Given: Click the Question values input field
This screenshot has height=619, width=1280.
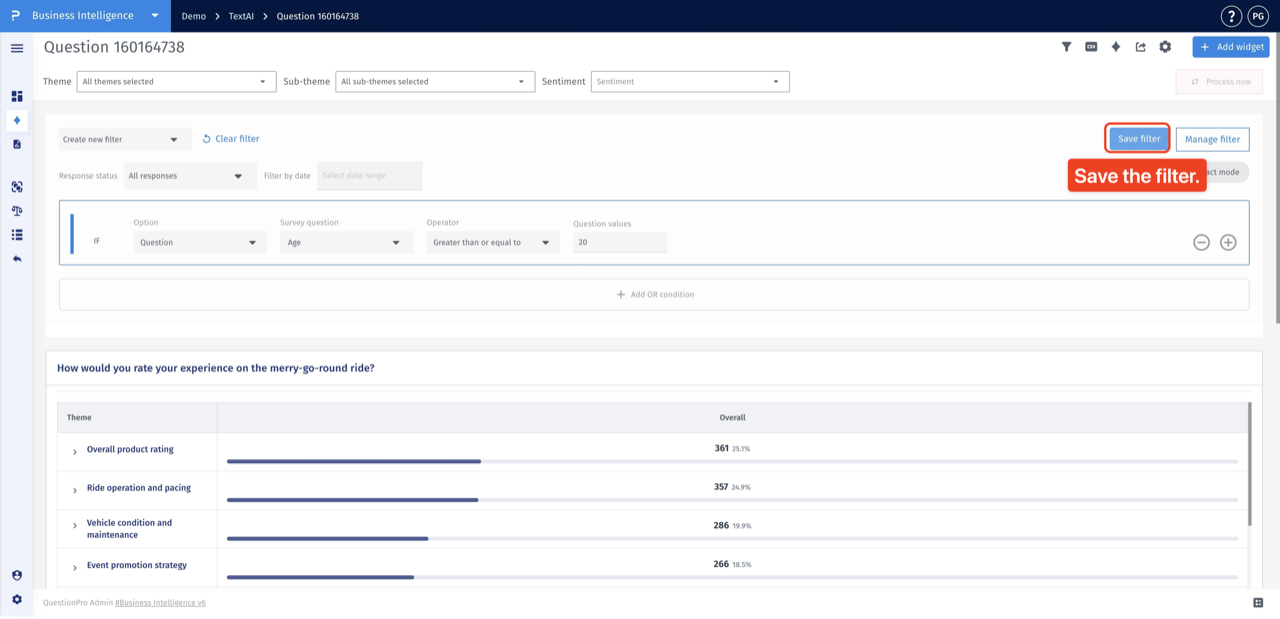Looking at the screenshot, I should coord(620,242).
